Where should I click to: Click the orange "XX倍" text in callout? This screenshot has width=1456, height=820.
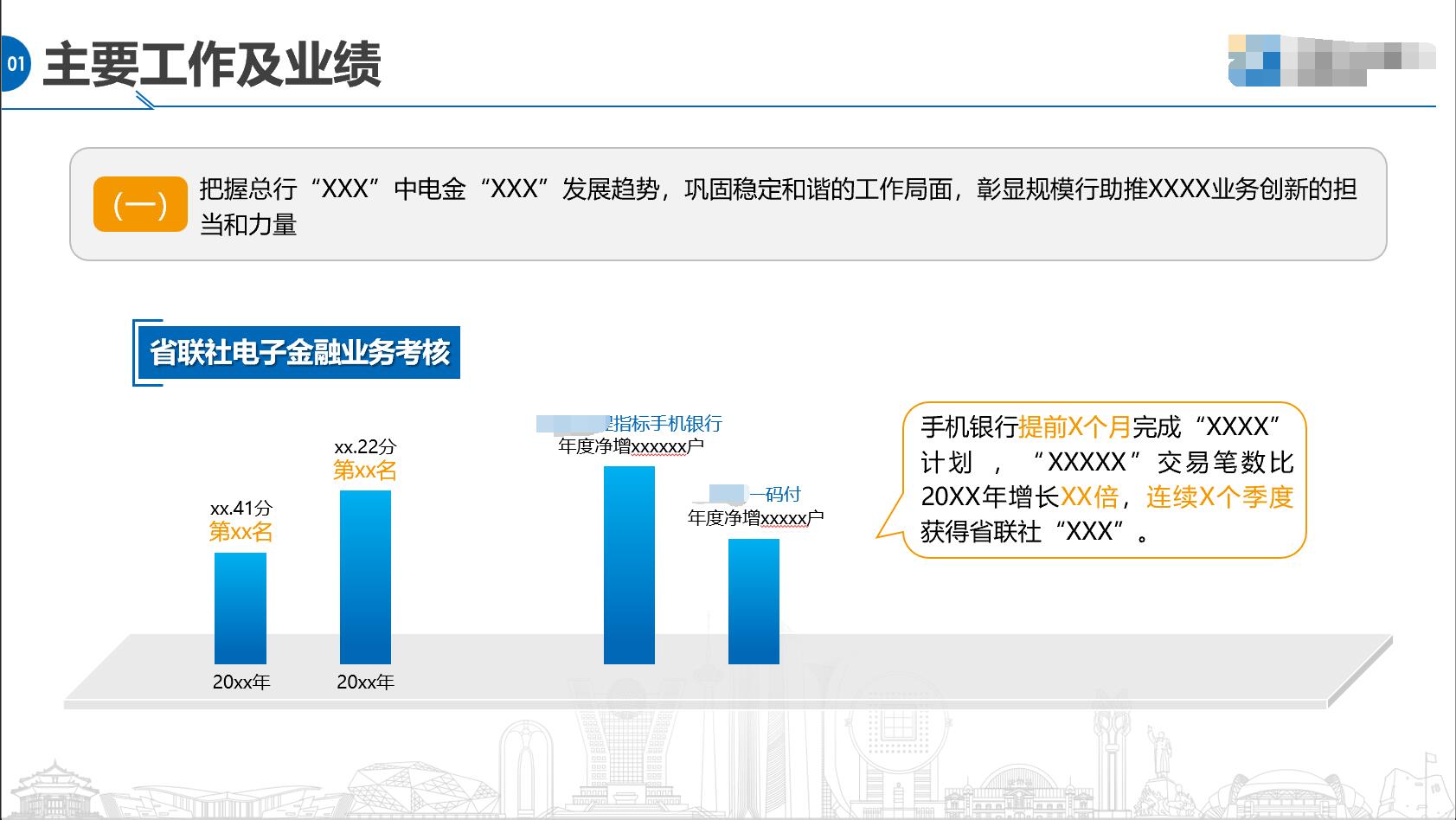[x=1089, y=496]
